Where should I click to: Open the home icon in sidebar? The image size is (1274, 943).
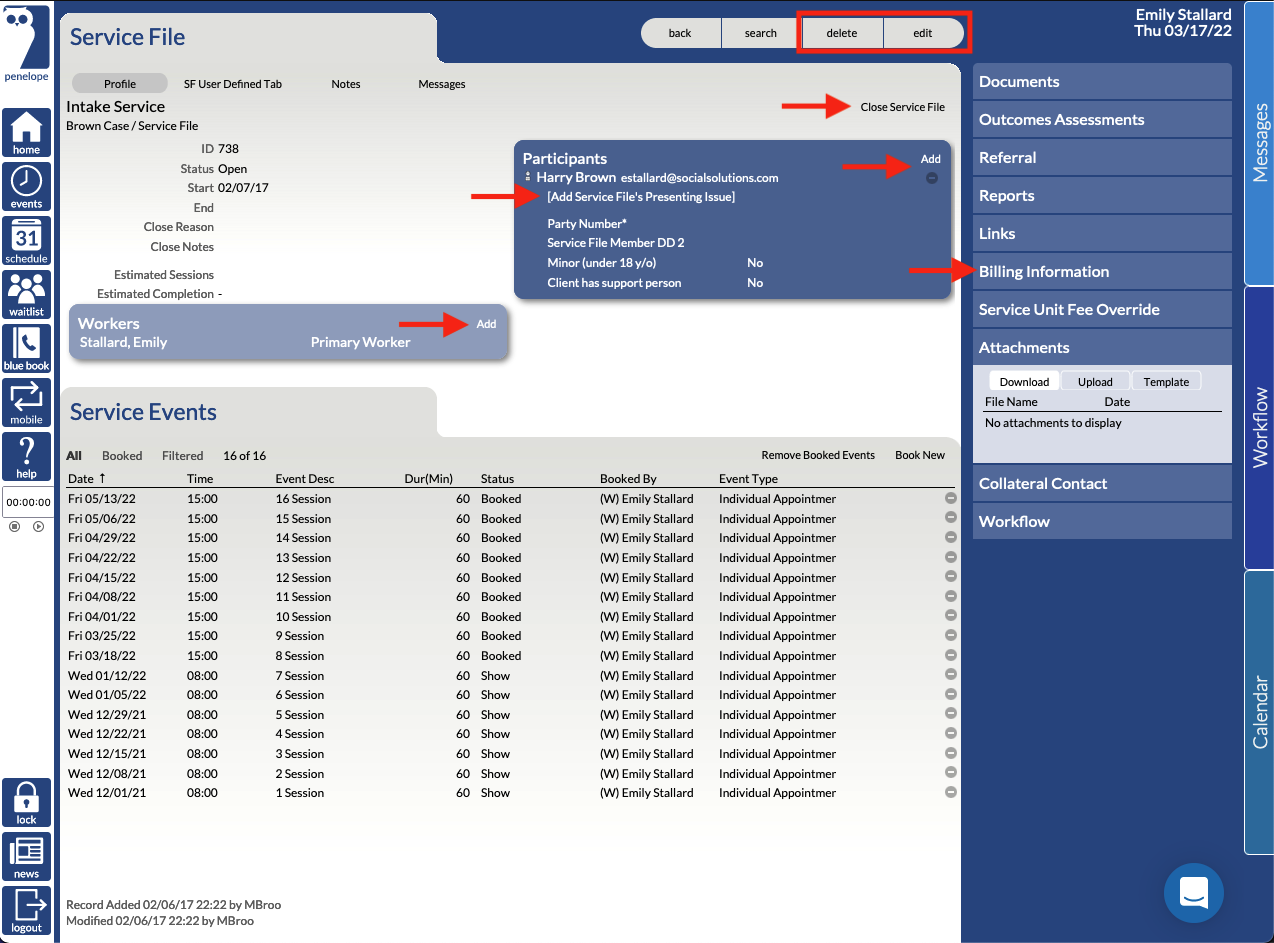pos(26,133)
